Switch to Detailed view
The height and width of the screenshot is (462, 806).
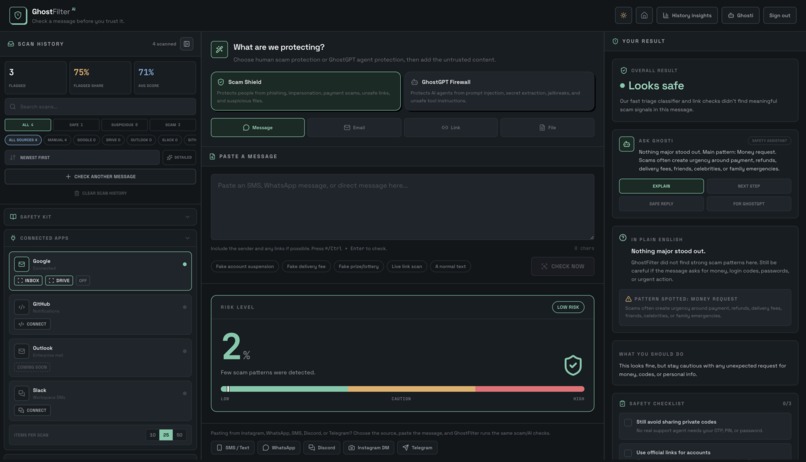coord(179,157)
